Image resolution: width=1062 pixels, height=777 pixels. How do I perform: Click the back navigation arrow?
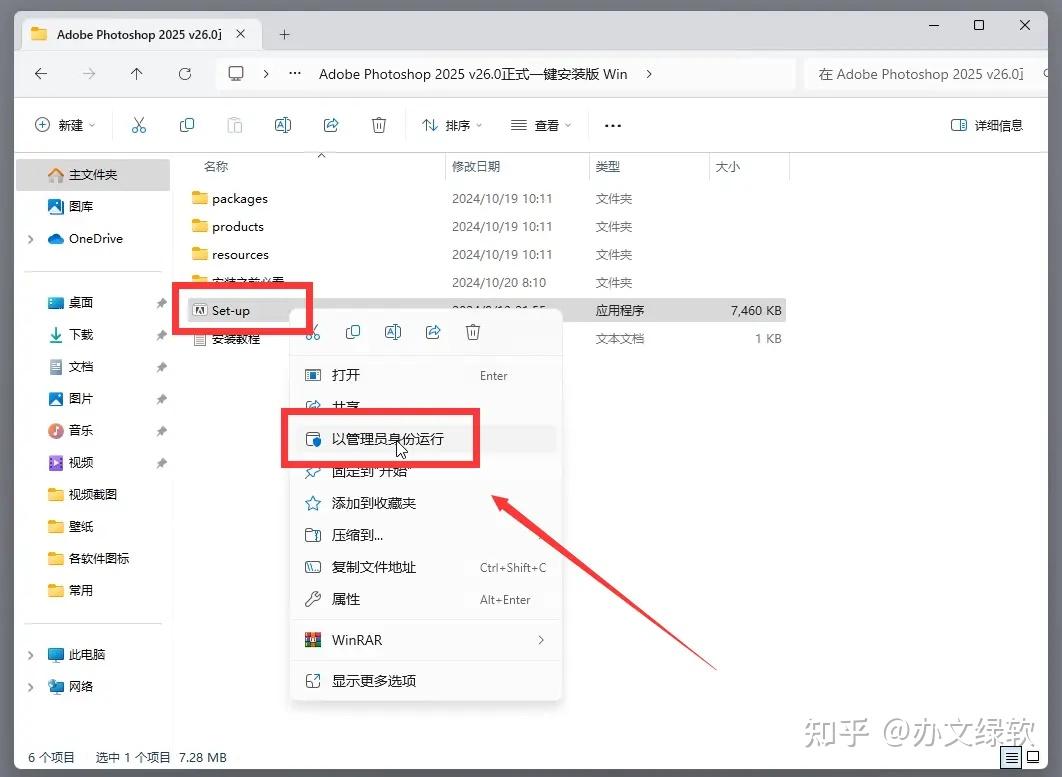[x=39, y=73]
